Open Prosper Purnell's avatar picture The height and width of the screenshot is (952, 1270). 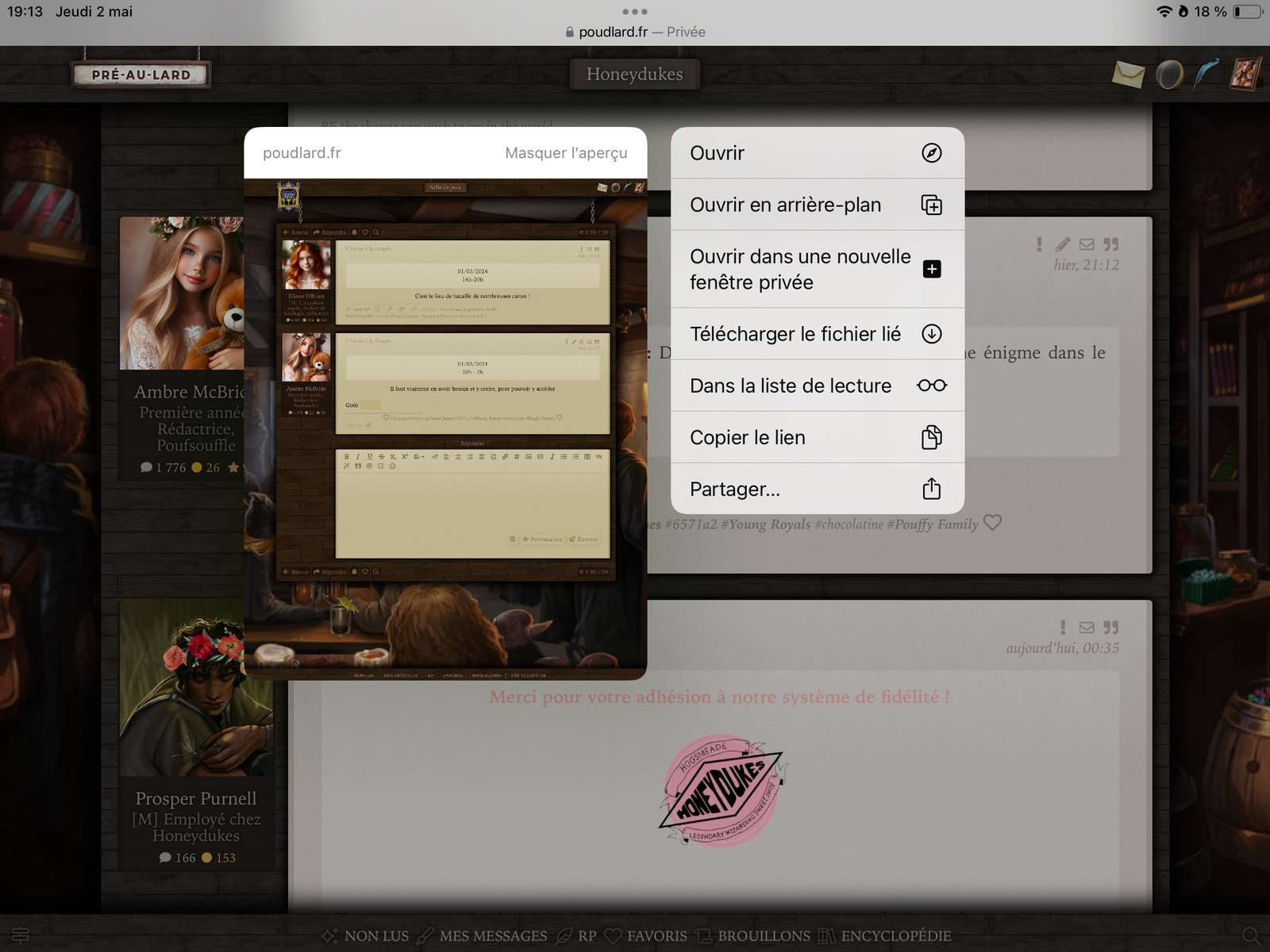(196, 688)
